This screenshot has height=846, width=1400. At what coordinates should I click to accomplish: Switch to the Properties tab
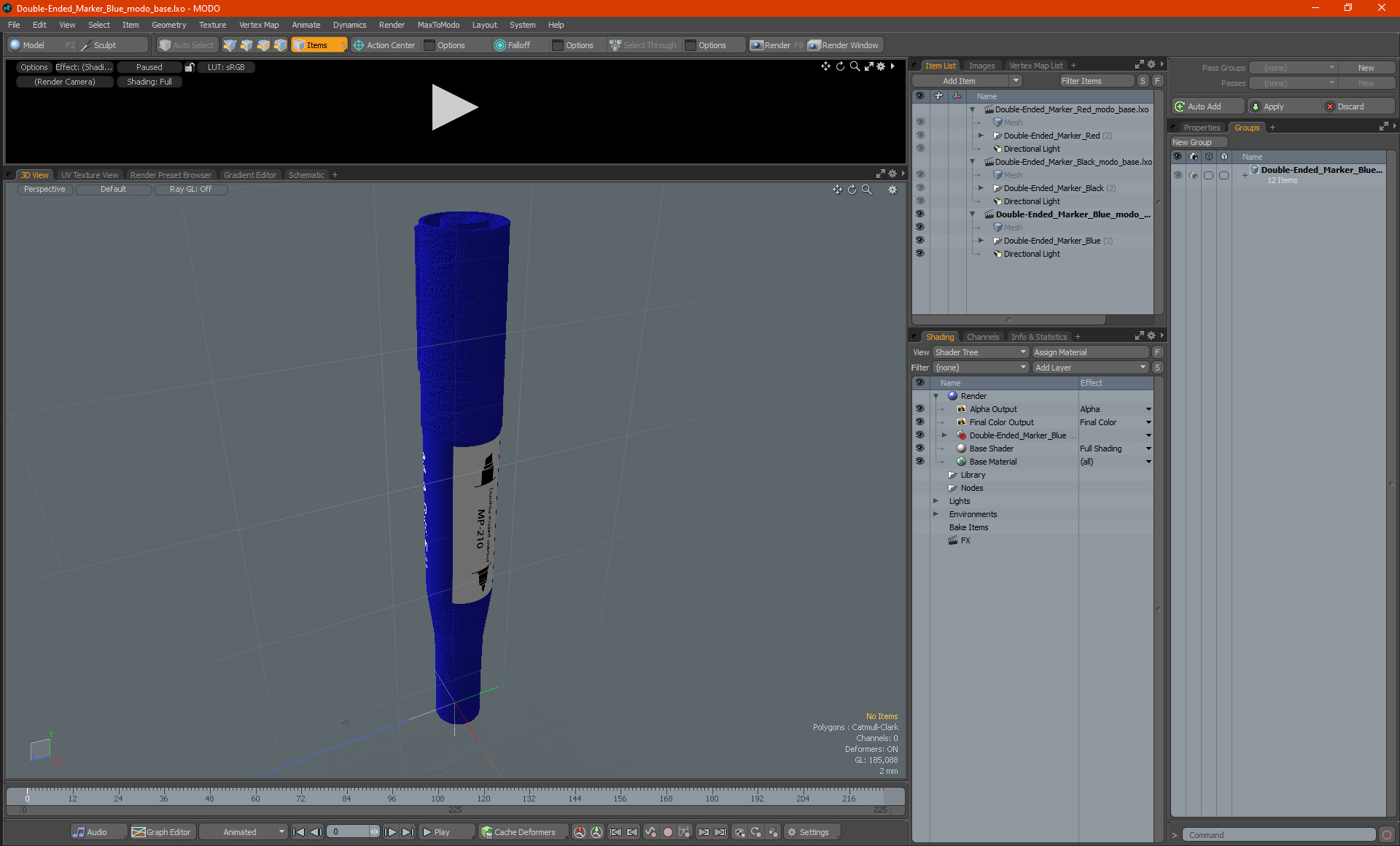pos(1201,128)
